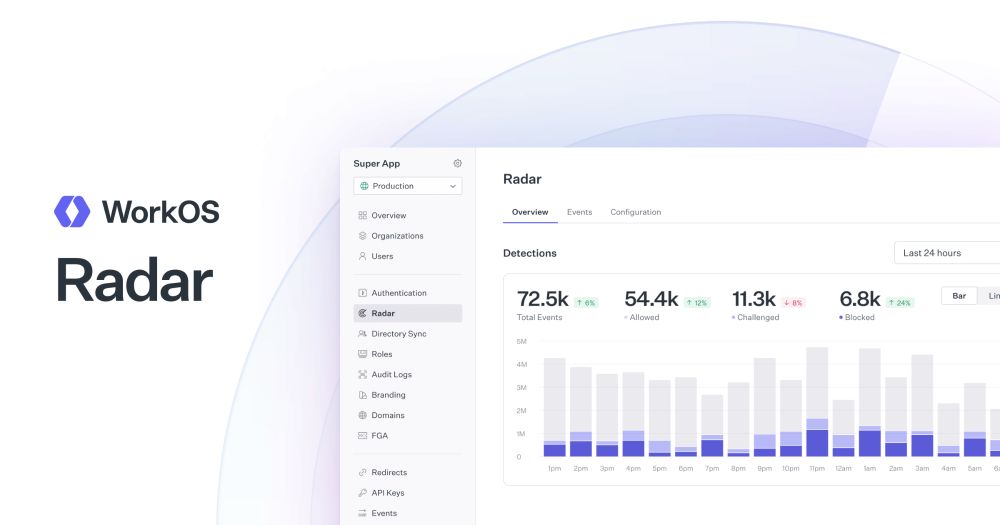Click the 1am bar in the Detections chart
Viewport: 1000px width, 525px height.
(869, 403)
